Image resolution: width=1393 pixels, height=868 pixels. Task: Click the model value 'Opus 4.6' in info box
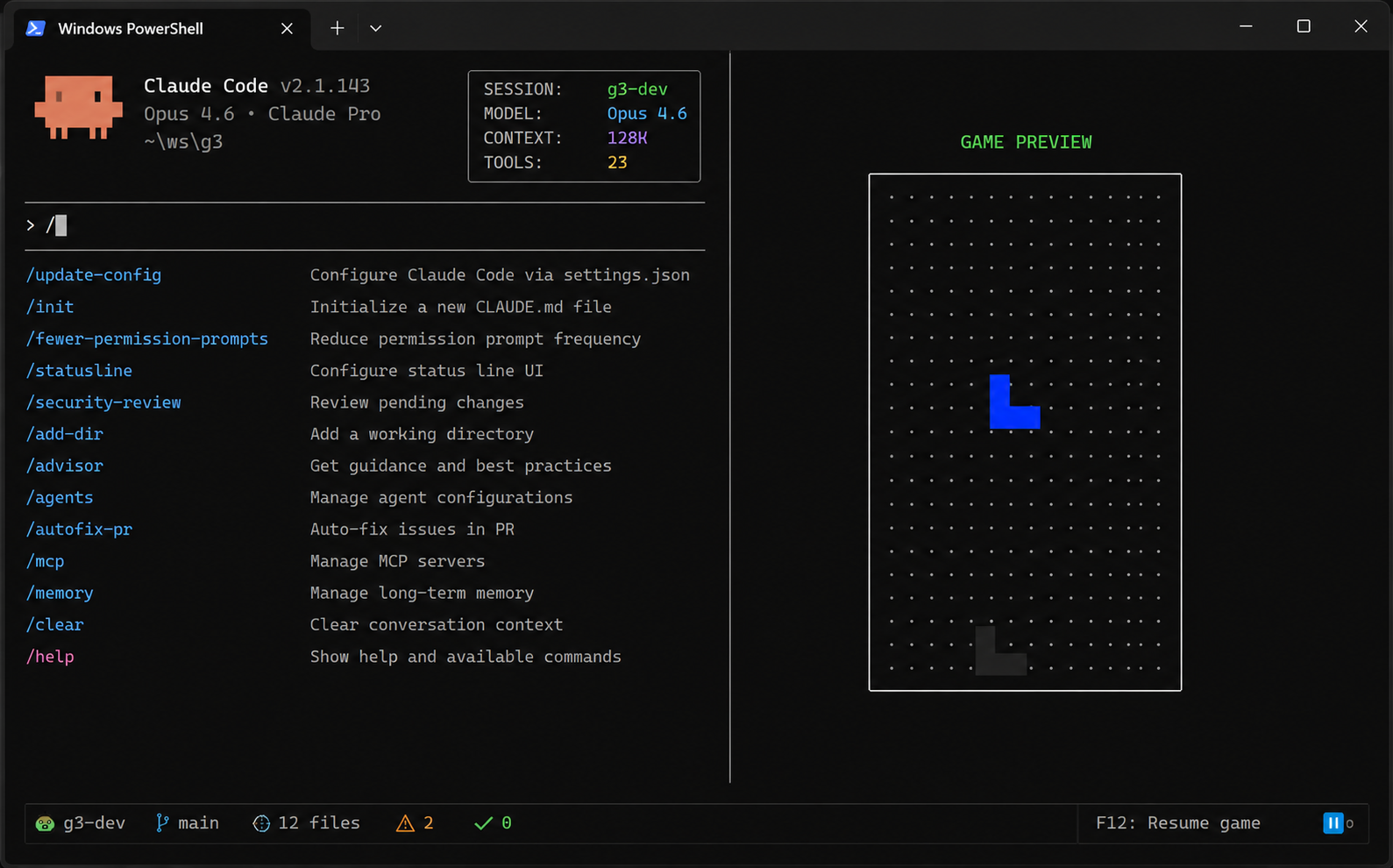647,114
